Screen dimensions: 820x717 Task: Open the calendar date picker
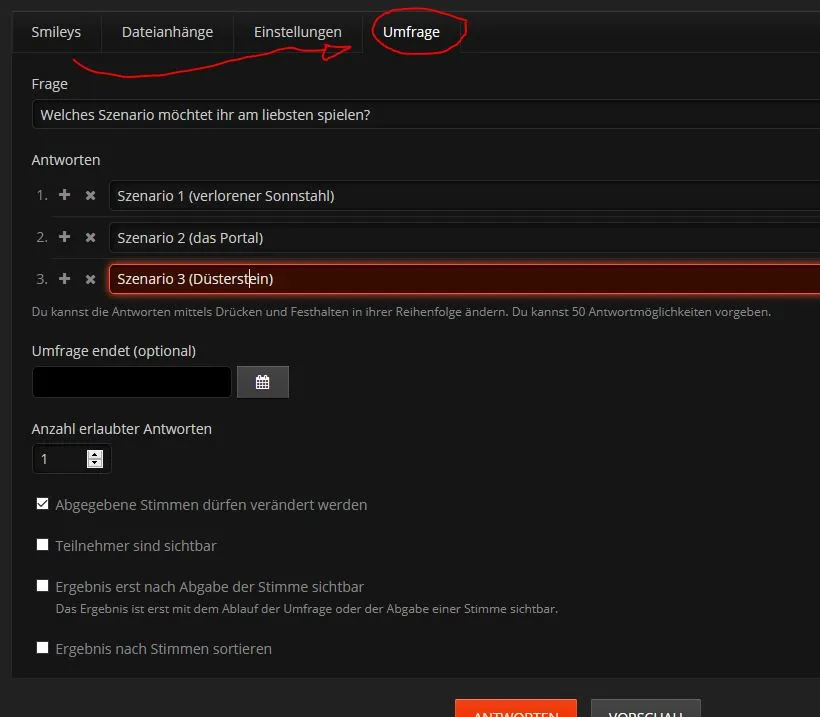pos(262,382)
